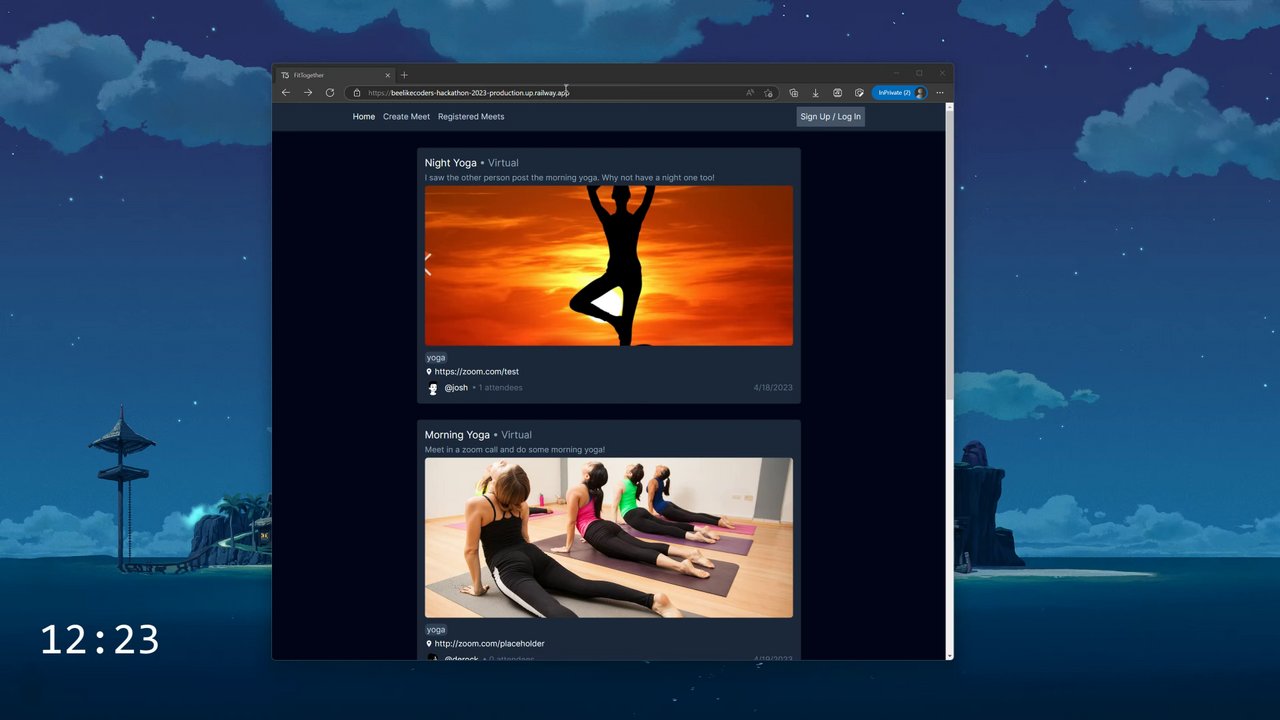The height and width of the screenshot is (720, 1280).
Task: Maximize the browser window
Action: (x=919, y=74)
